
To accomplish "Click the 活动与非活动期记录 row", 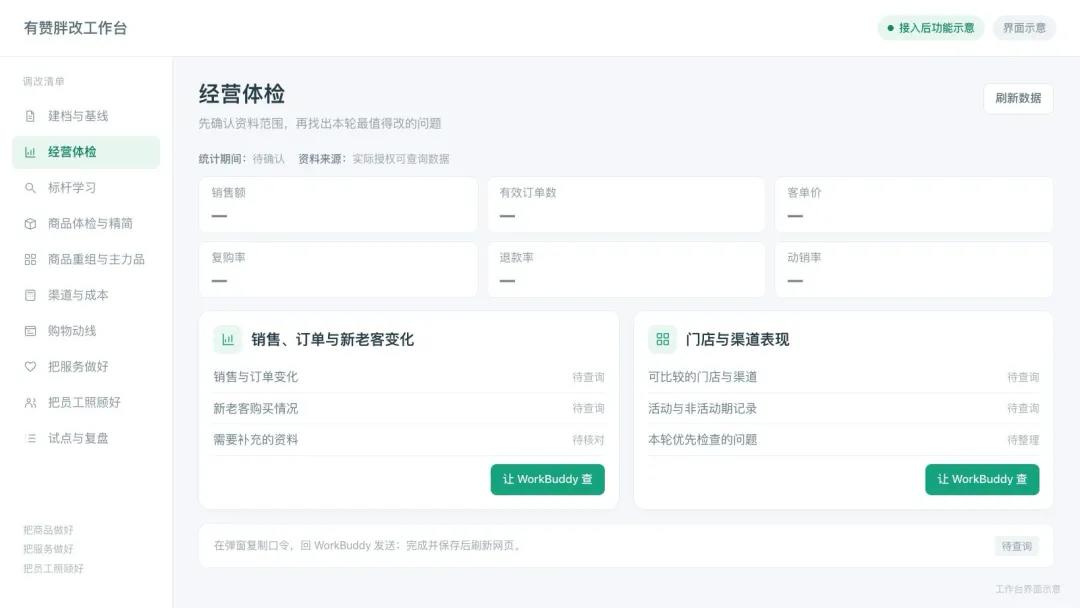I will (x=844, y=408).
